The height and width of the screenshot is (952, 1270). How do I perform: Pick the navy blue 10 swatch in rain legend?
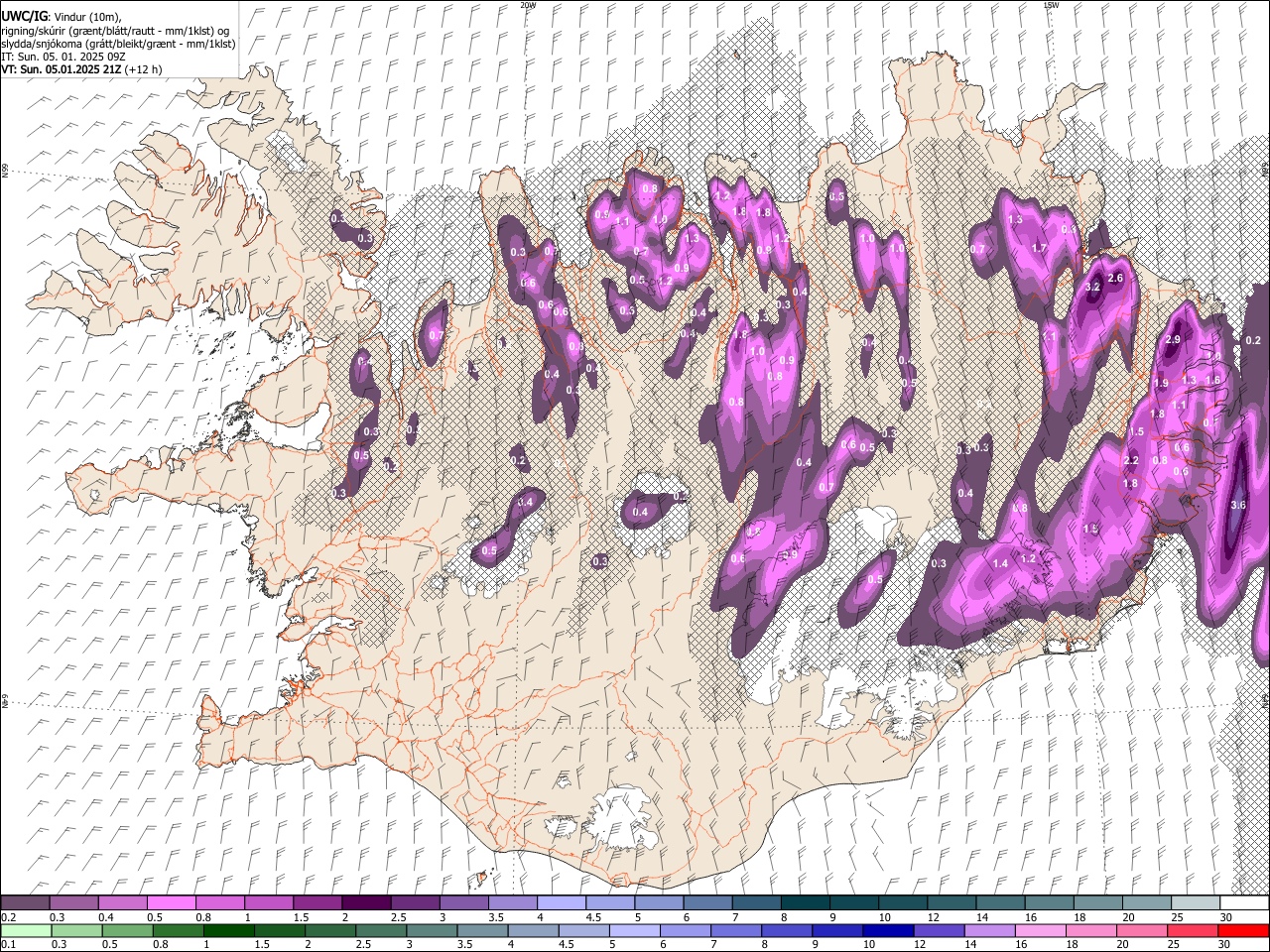(887, 930)
